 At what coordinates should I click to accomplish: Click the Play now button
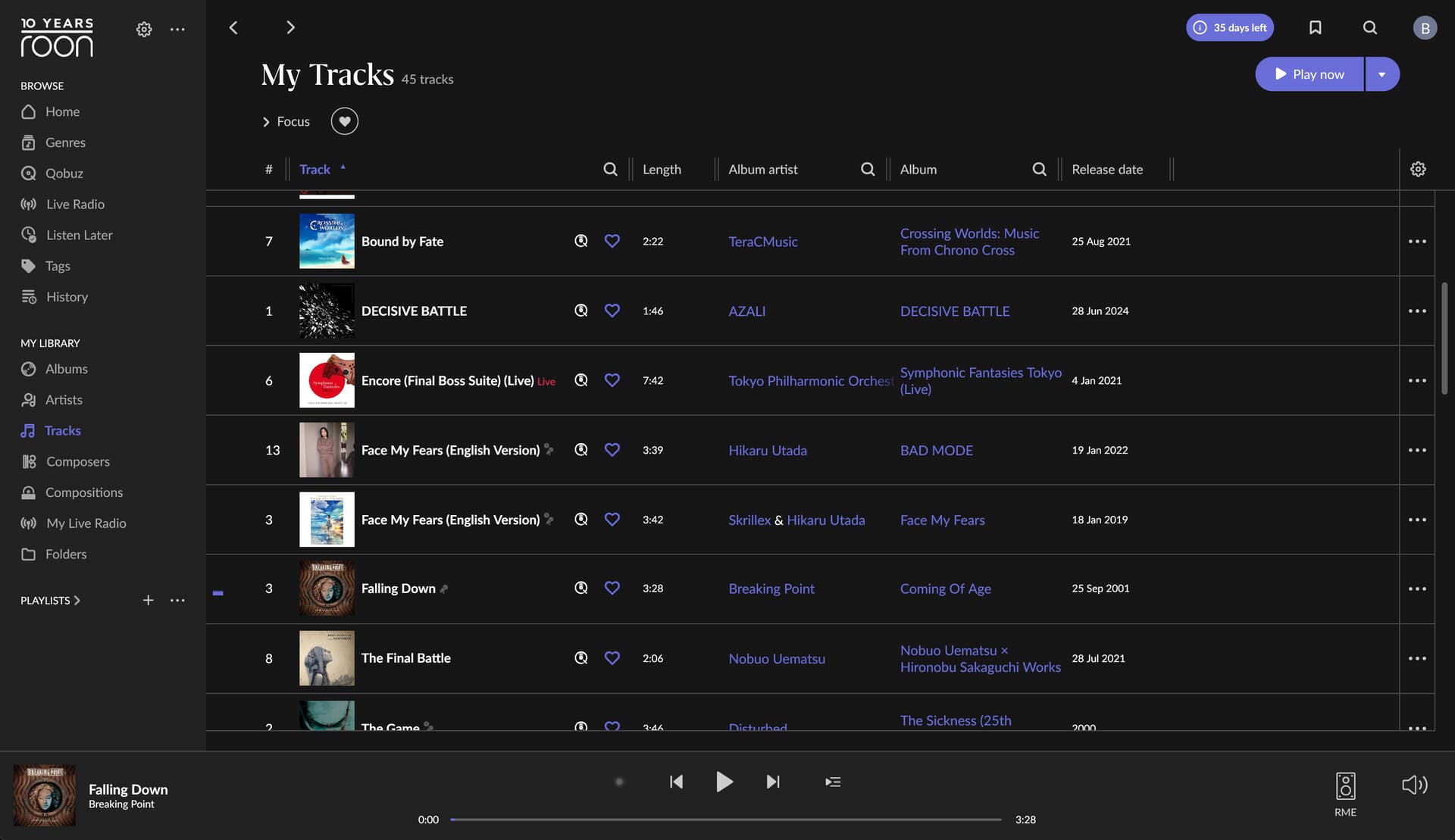pos(1309,74)
